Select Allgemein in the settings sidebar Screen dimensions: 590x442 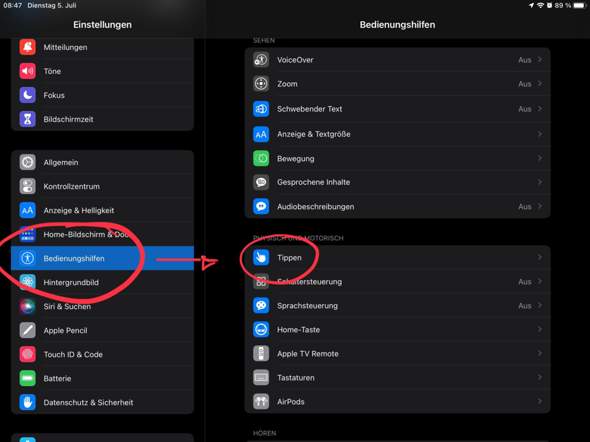(102, 163)
